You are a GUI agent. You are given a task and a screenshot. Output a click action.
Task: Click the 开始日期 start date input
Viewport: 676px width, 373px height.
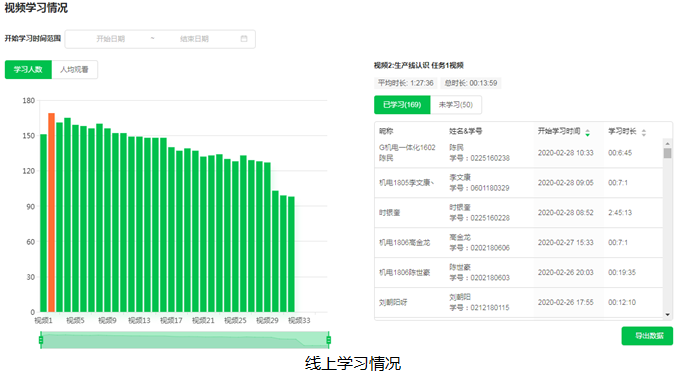click(110, 39)
